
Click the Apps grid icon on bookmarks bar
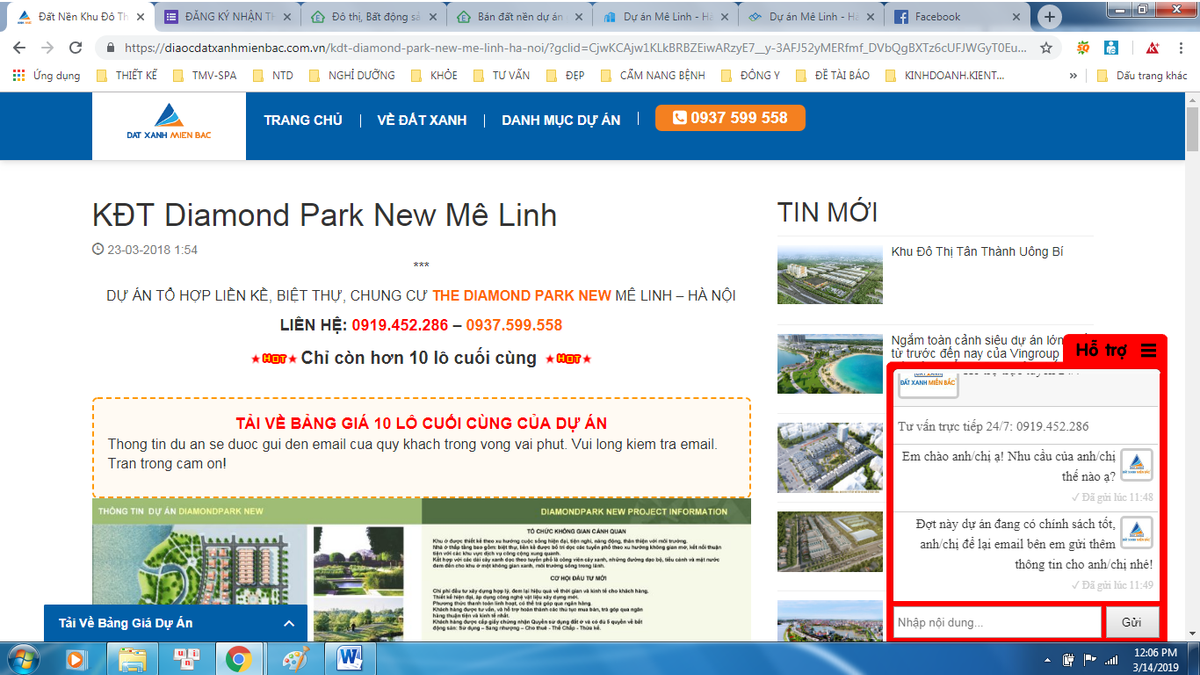(18, 74)
